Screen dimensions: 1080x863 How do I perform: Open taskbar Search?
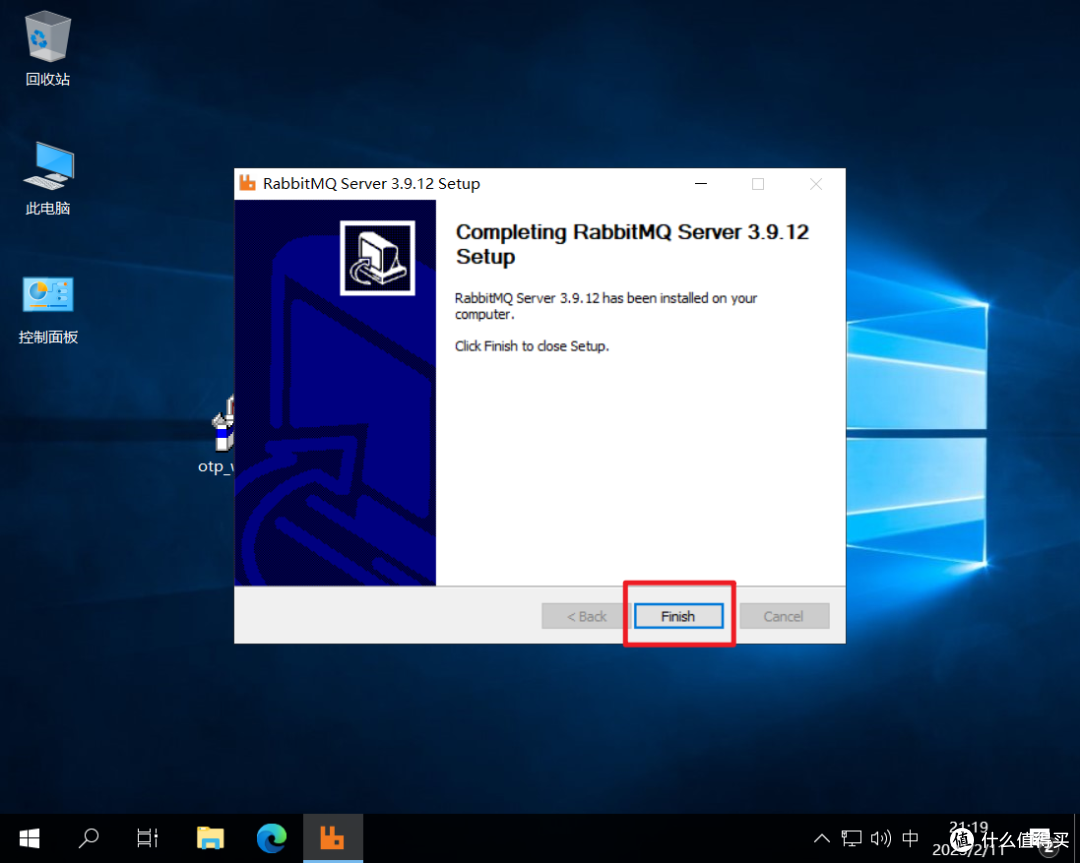[x=89, y=838]
